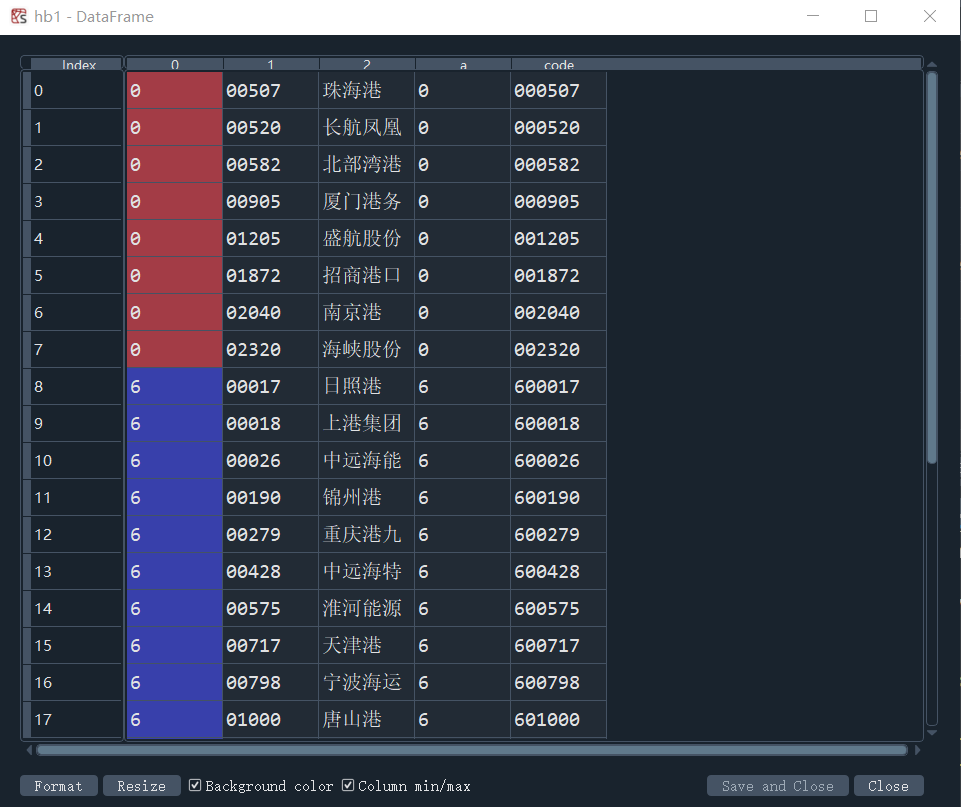Select the 南京港 cell
Screen dimensions: 961x807
(x=367, y=313)
